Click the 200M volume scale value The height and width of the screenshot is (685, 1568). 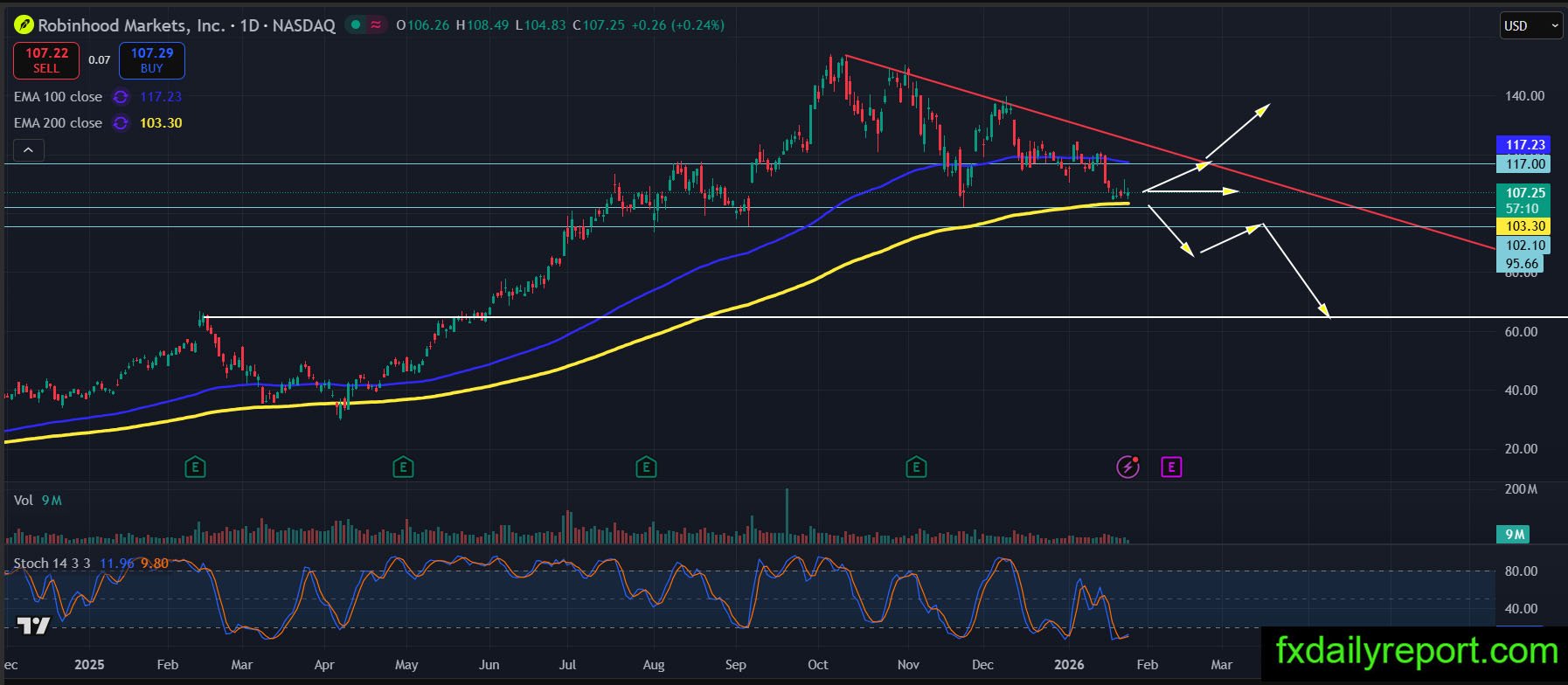pos(1521,489)
